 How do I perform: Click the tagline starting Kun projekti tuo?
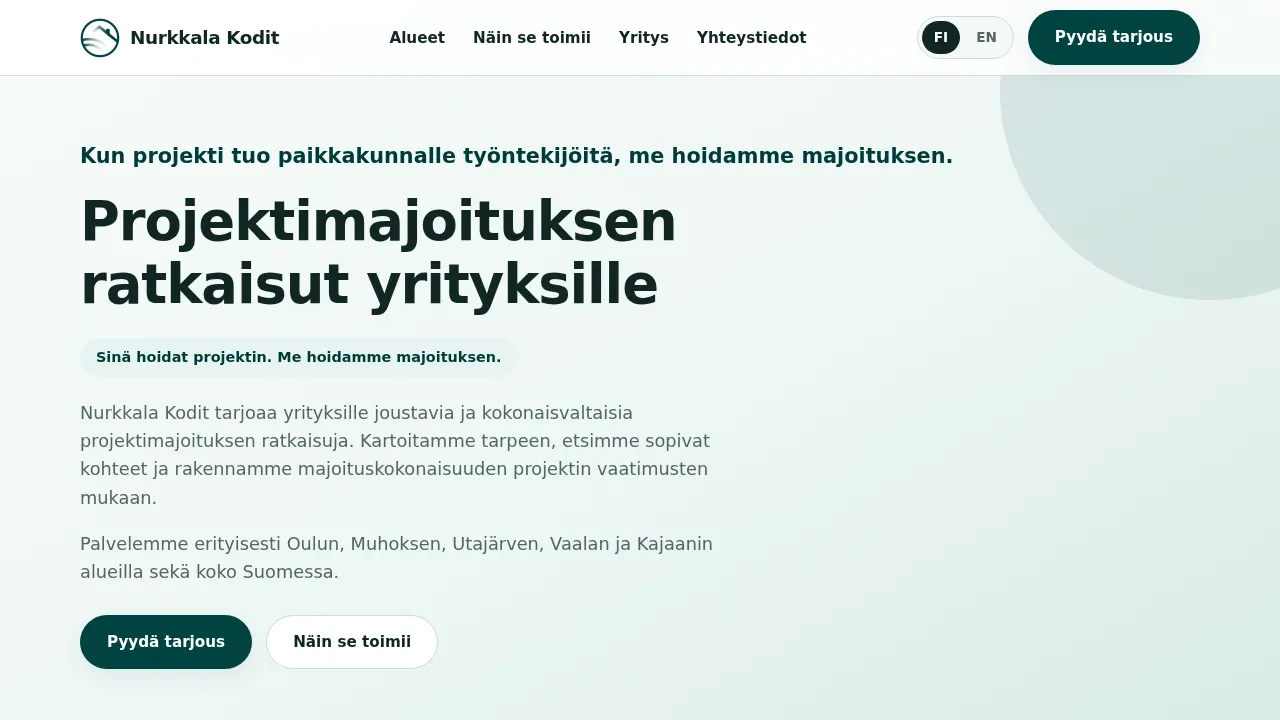tap(516, 156)
